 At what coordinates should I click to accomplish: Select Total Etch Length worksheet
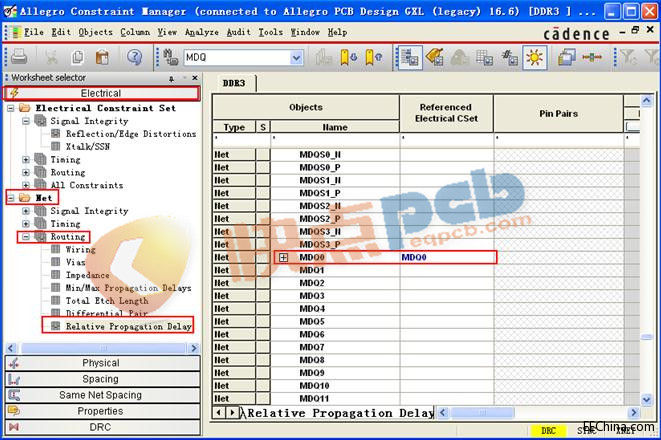[107, 301]
